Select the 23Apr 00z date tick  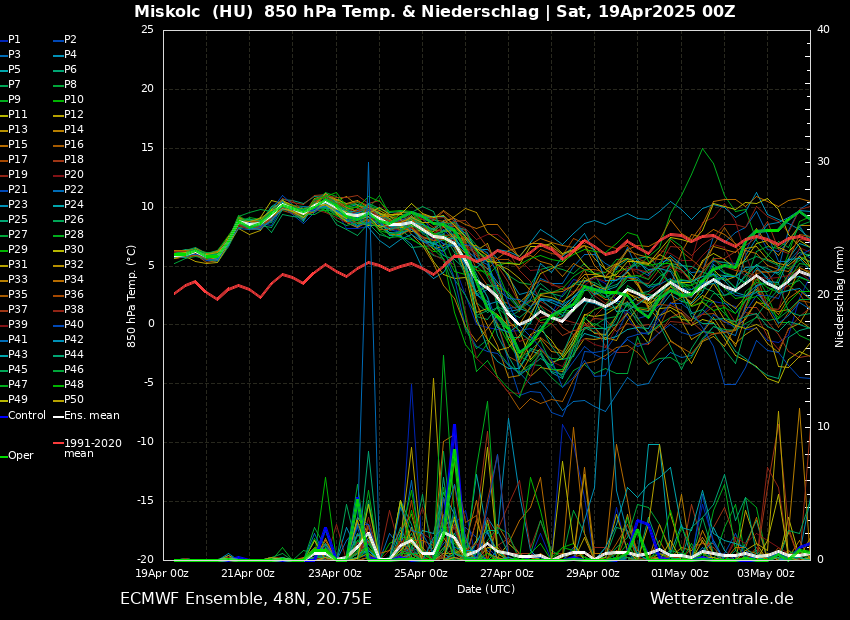click(334, 573)
